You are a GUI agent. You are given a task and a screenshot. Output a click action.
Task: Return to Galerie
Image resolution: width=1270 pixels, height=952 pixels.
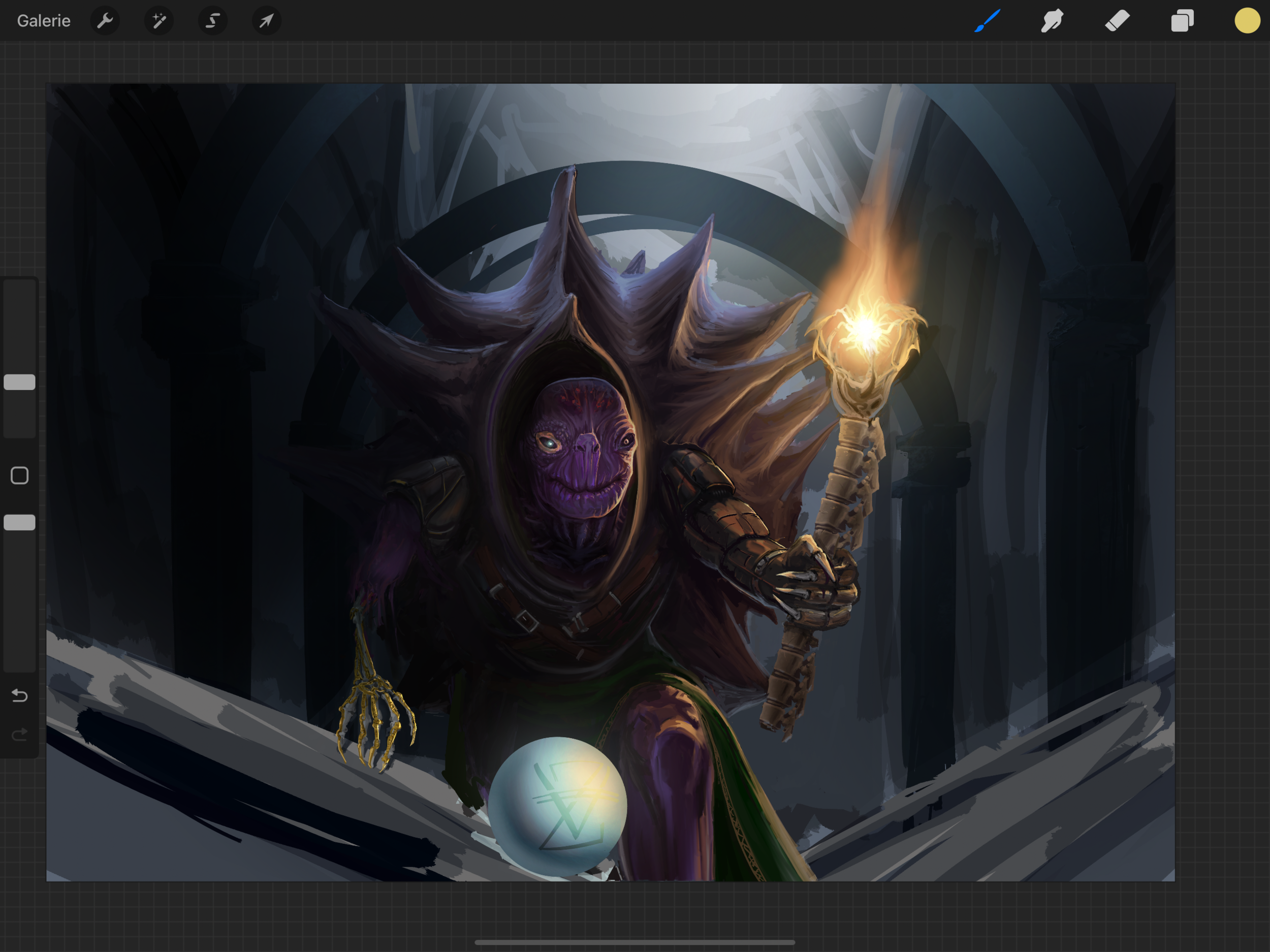tap(44, 21)
